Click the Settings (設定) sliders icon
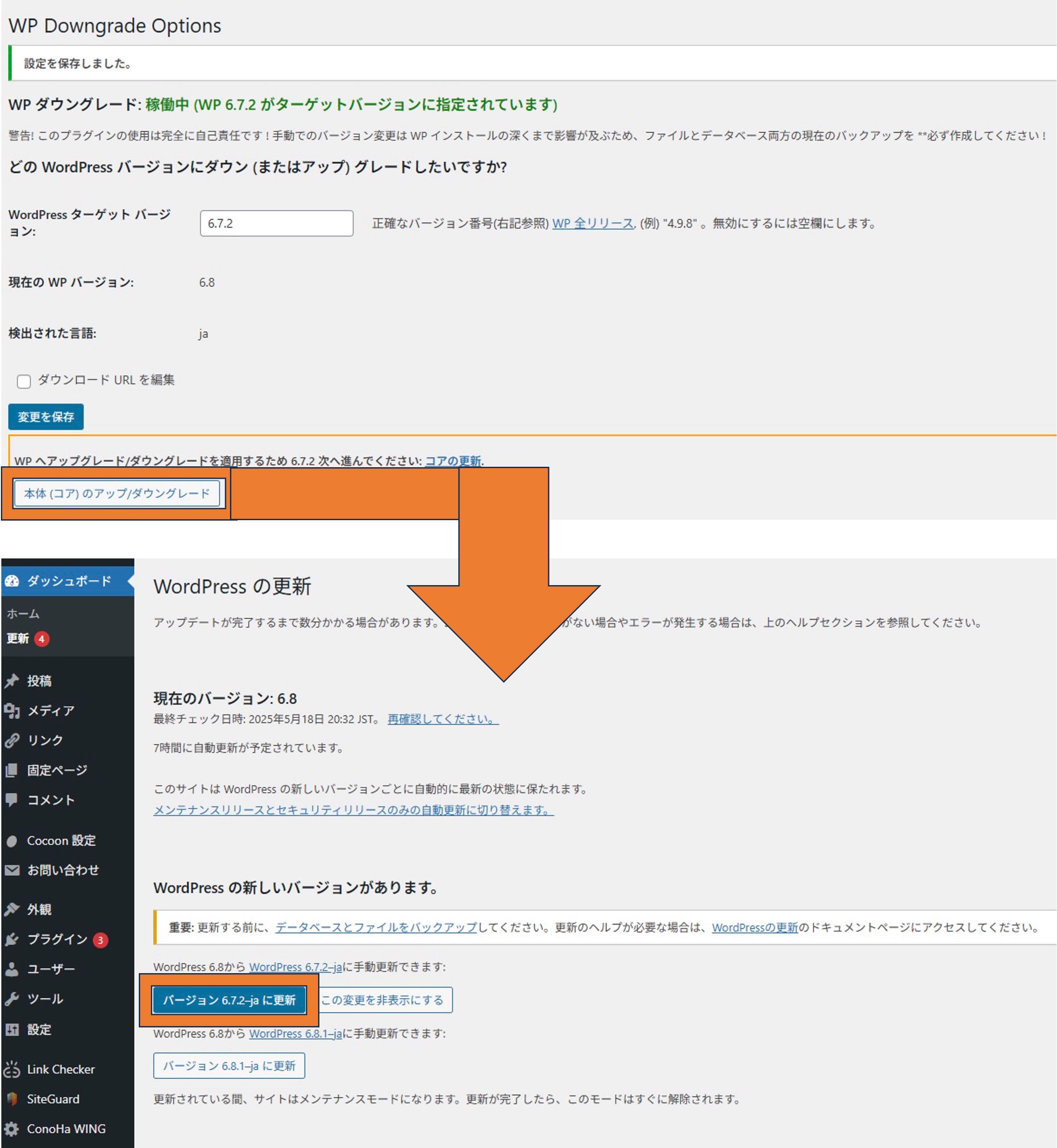This screenshot has height=1148, width=1057. tap(12, 1030)
